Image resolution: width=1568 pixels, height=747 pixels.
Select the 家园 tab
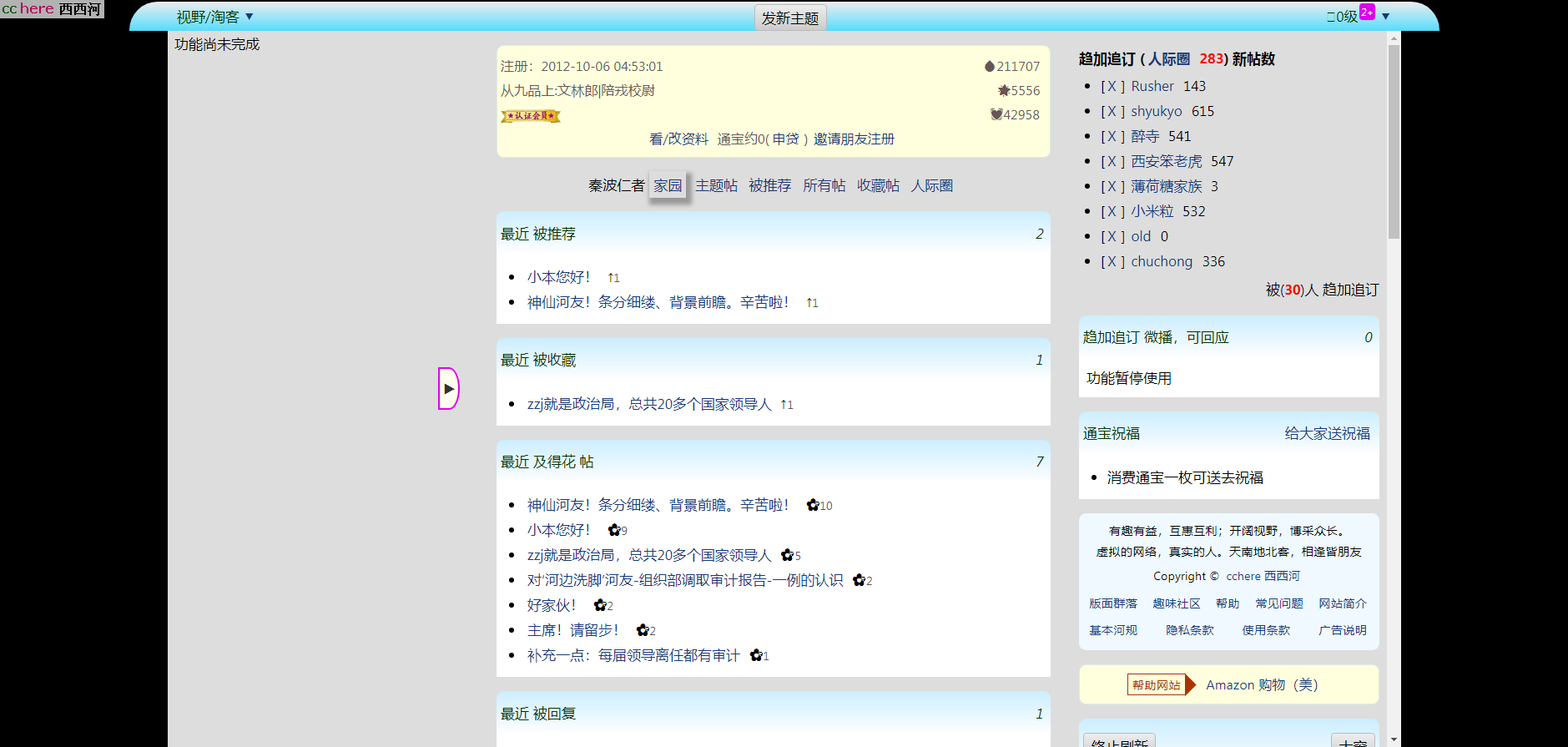click(668, 185)
